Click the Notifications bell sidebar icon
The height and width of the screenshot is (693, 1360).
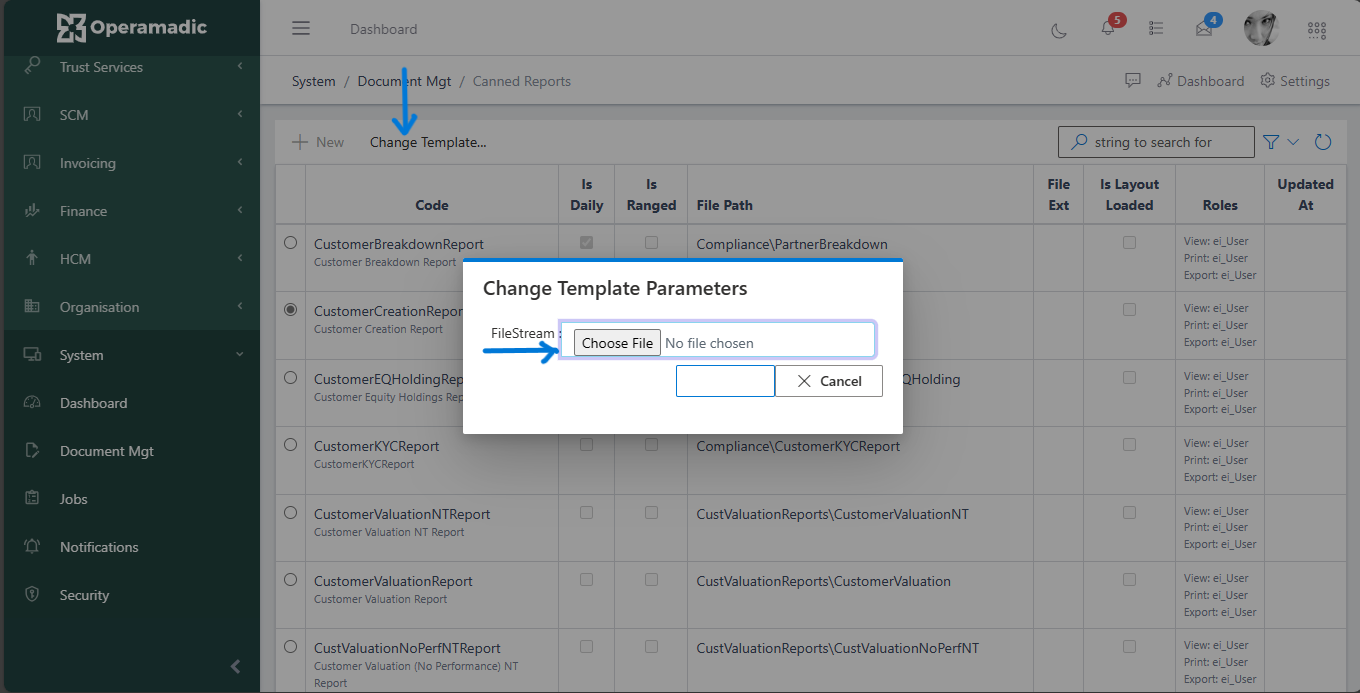[x=32, y=546]
